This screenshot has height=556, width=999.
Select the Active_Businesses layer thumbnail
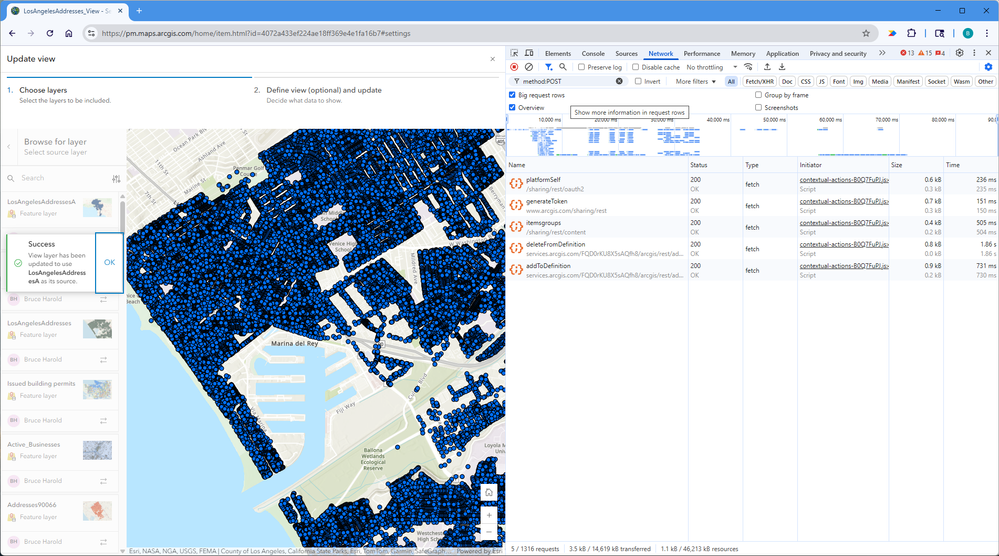click(x=97, y=451)
